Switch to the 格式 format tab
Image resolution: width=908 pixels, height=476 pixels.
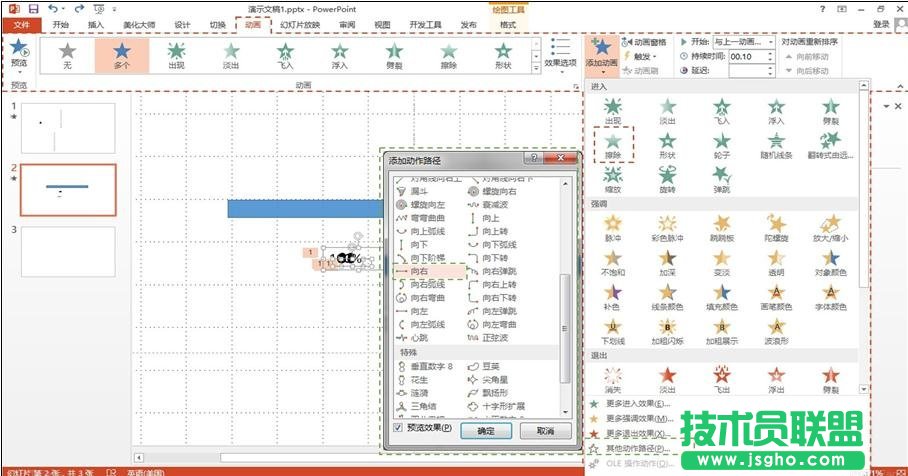coord(508,25)
